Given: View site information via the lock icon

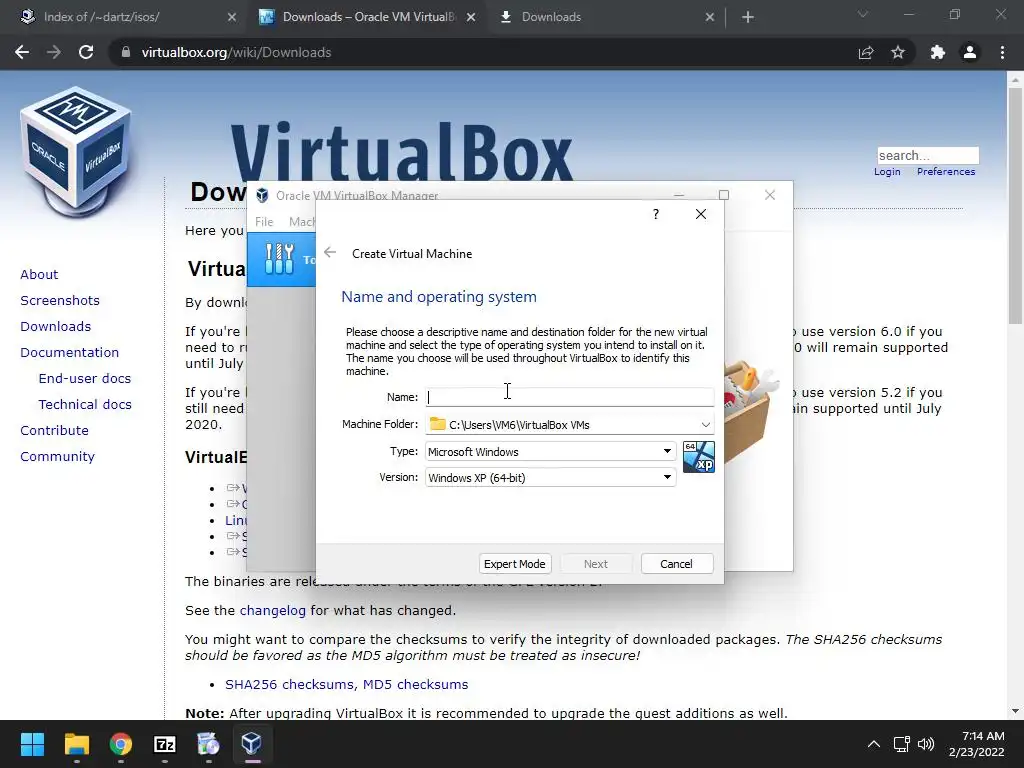Looking at the screenshot, I should coord(126,52).
